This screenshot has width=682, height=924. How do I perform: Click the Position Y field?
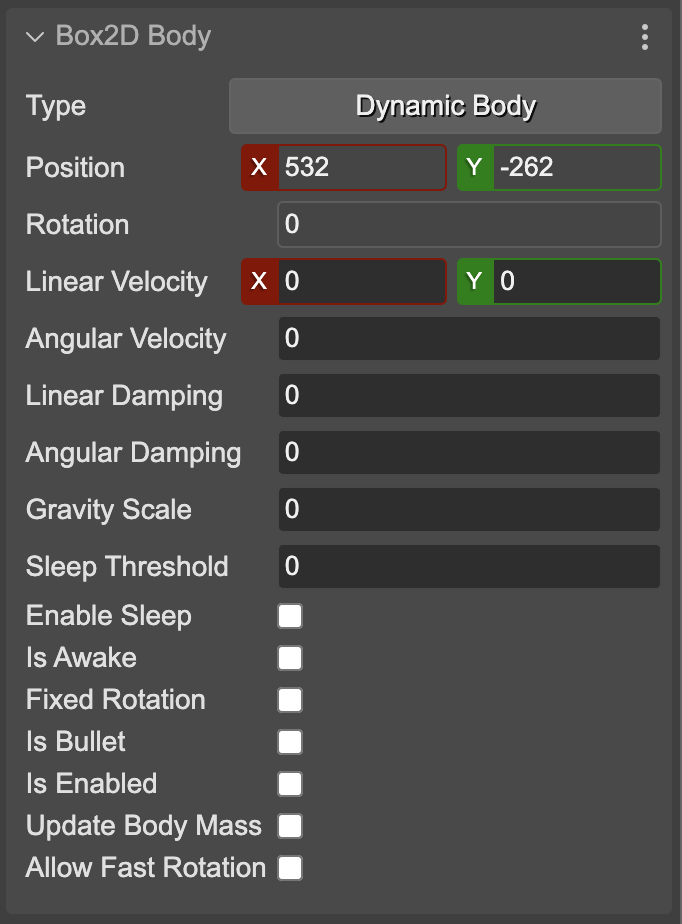point(576,167)
